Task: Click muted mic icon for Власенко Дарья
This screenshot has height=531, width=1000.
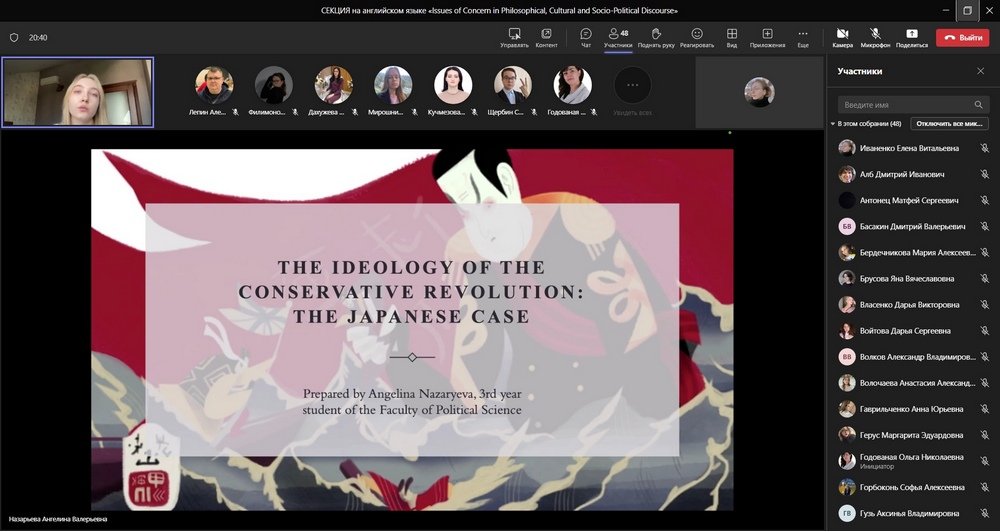Action: (x=985, y=305)
